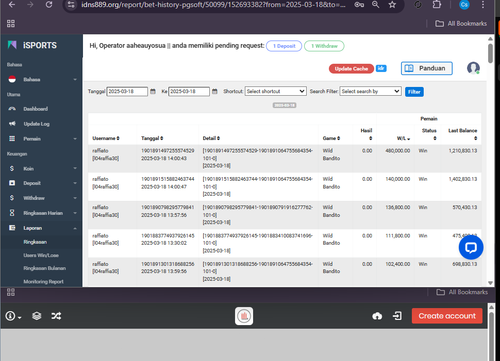Open the Select shortcut dropdown

(276, 91)
